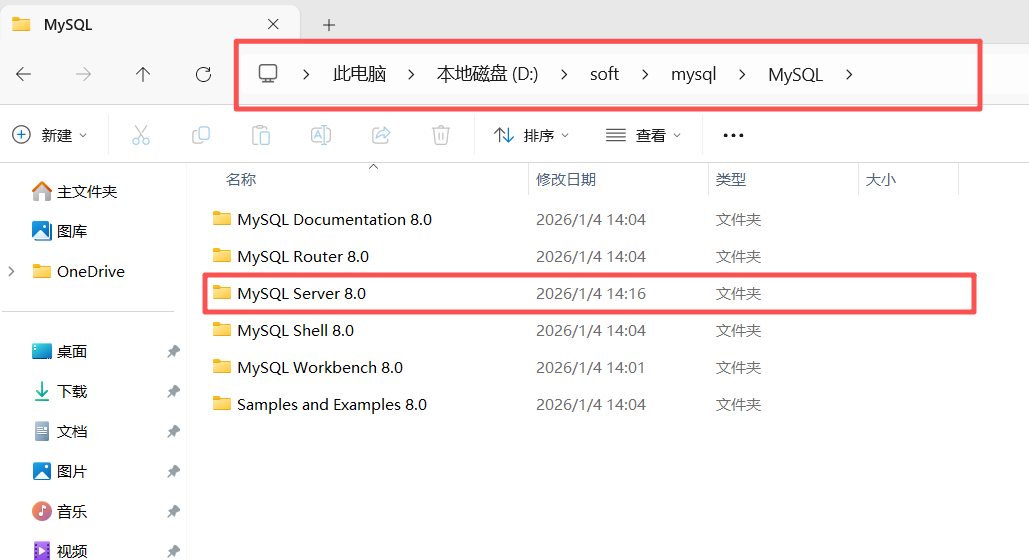
Task: Sort by the 修改日期 column header
Action: (x=566, y=179)
